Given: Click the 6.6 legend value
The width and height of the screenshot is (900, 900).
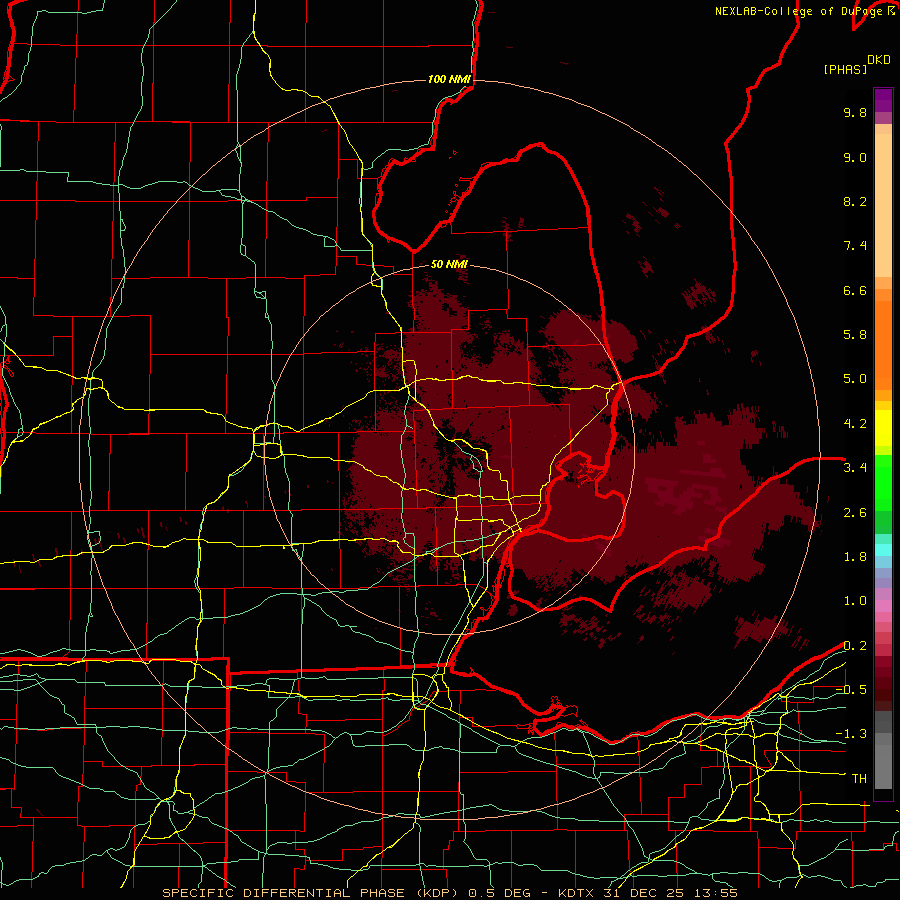Looking at the screenshot, I should coord(855,290).
